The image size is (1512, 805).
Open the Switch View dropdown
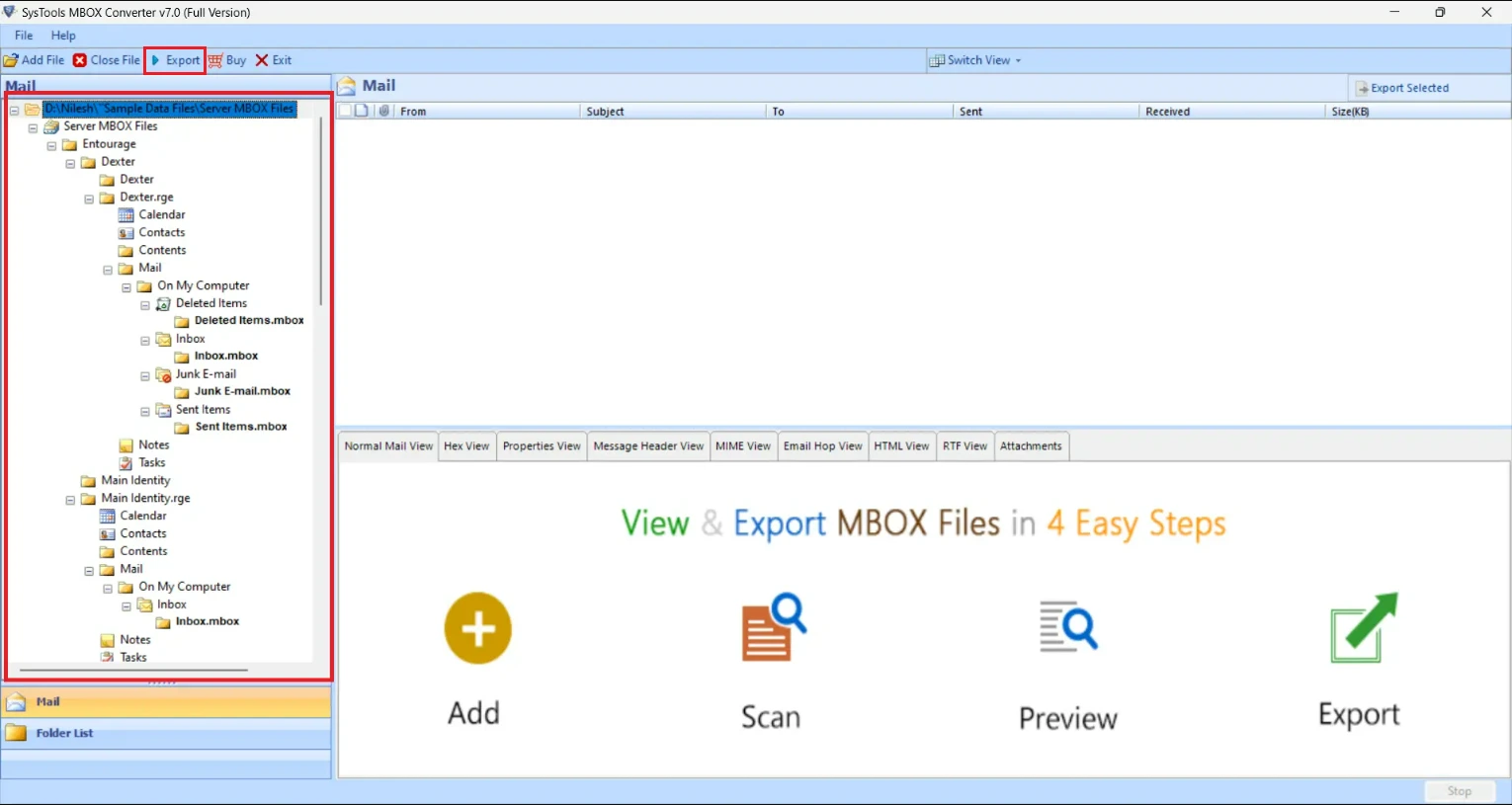[x=975, y=60]
